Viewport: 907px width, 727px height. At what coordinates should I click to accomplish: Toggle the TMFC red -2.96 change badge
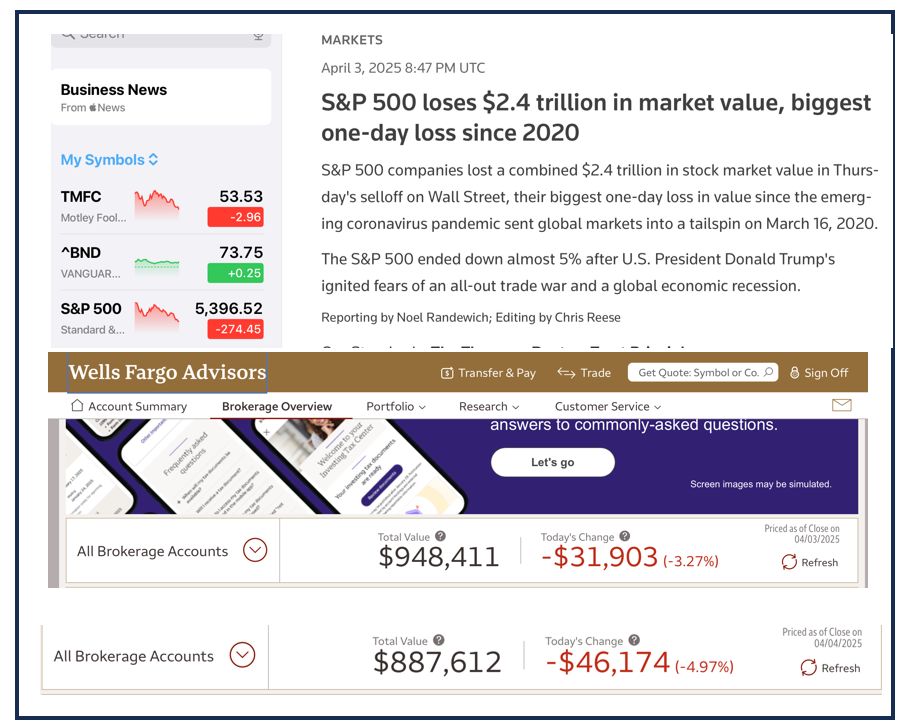235,216
